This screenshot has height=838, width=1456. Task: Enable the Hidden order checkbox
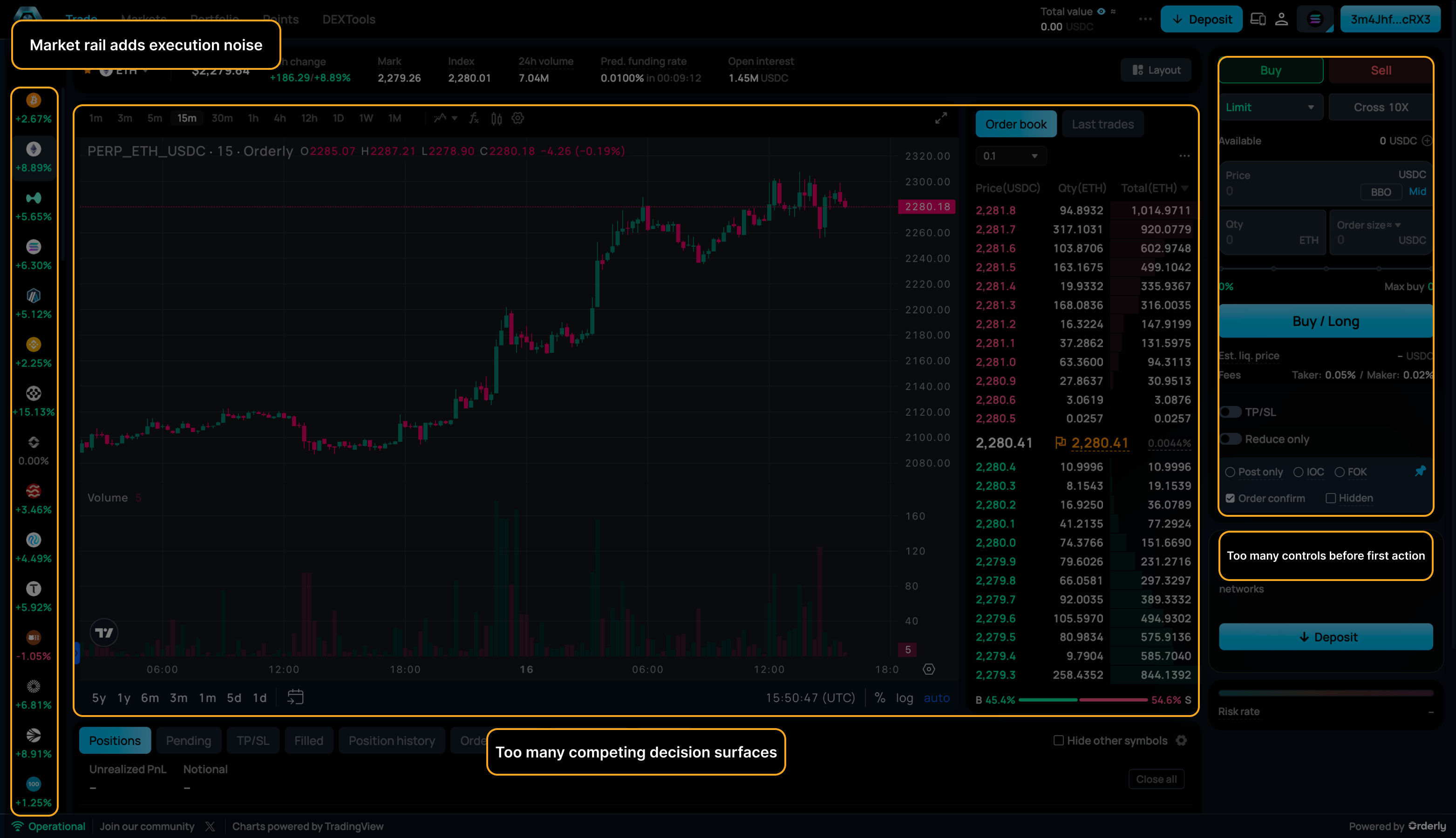[1331, 498]
